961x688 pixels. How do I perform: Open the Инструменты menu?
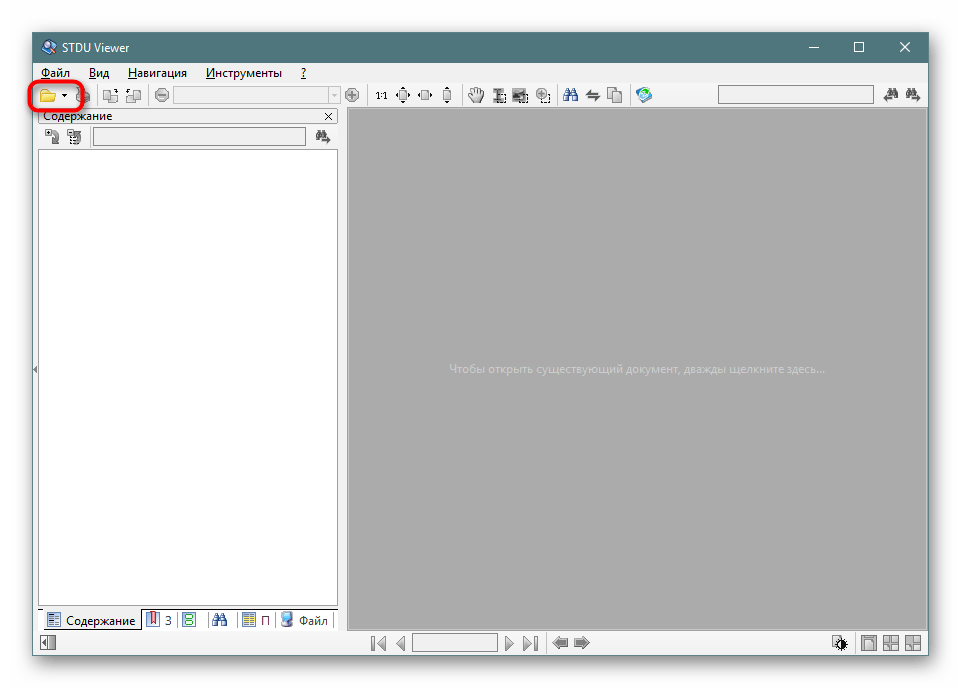click(244, 73)
